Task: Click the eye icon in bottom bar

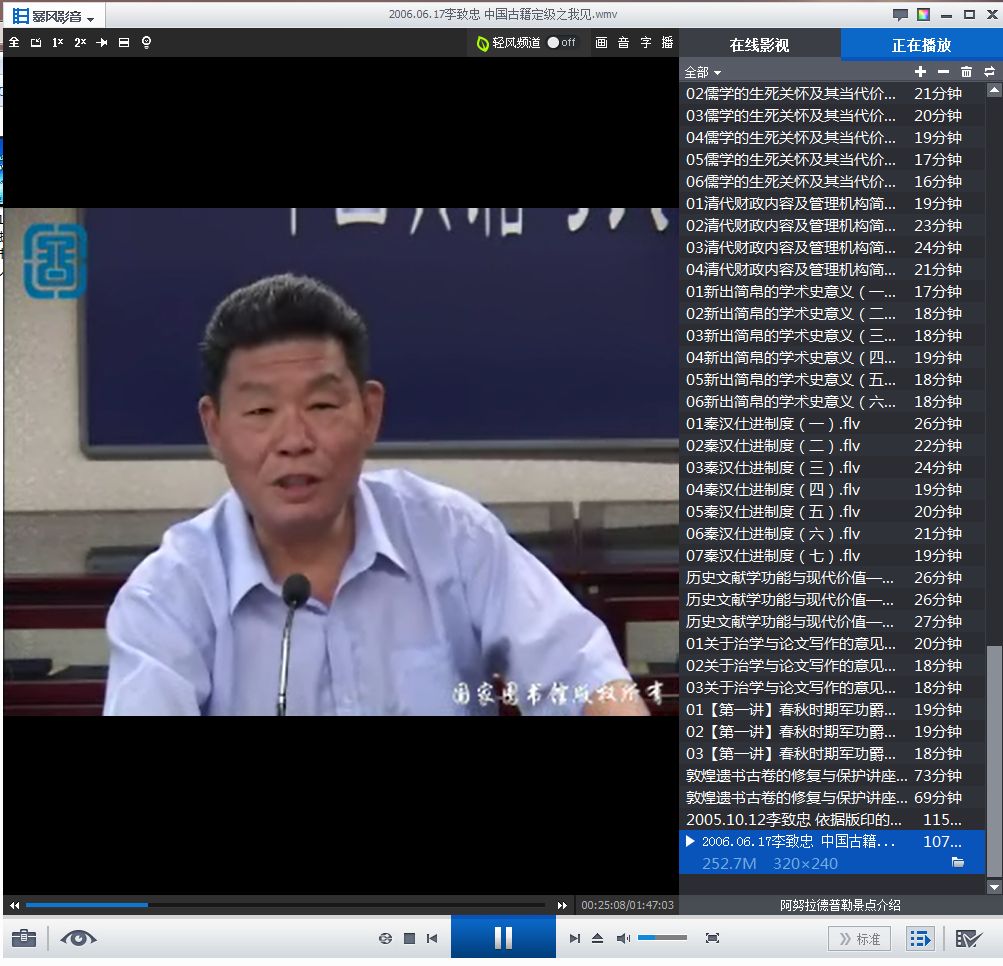Action: pos(79,938)
